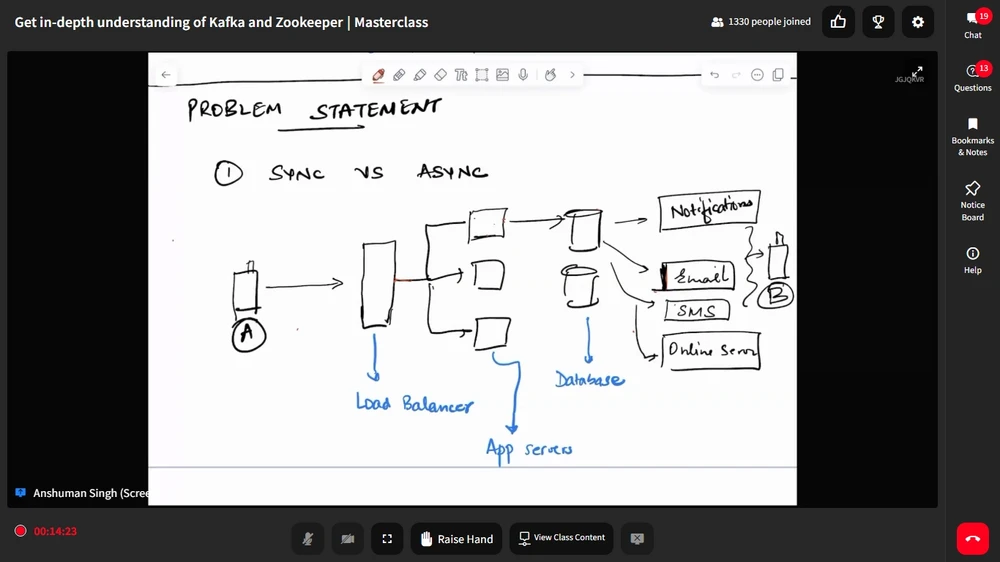Screen dimensions: 1000x562
Task: Toggle the disabled camera button
Action: 347,539
